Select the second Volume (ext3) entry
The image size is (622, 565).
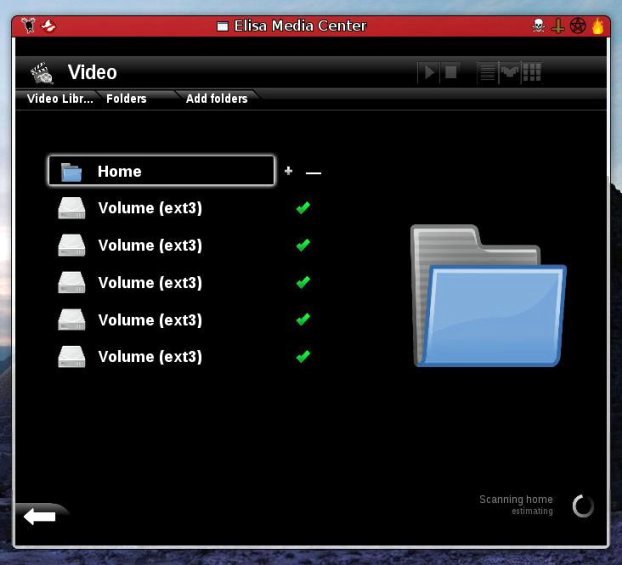[x=150, y=246]
